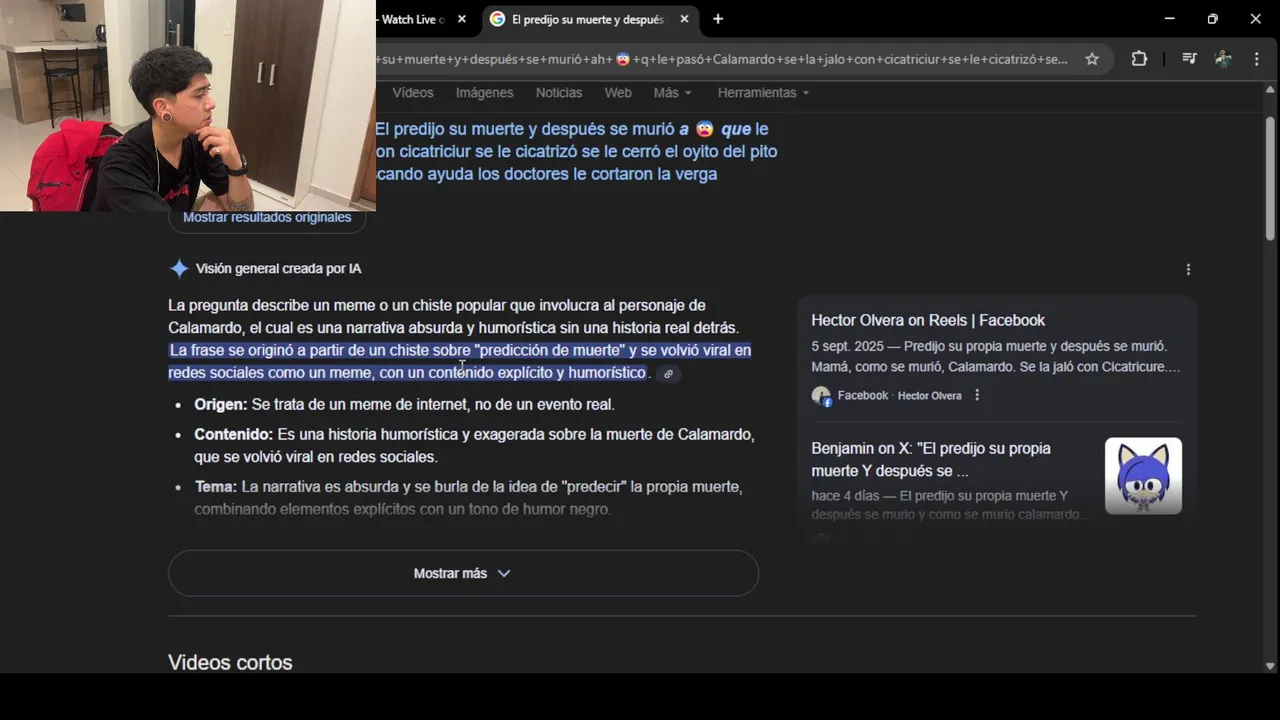Click the Tema bullet text

click(468, 498)
